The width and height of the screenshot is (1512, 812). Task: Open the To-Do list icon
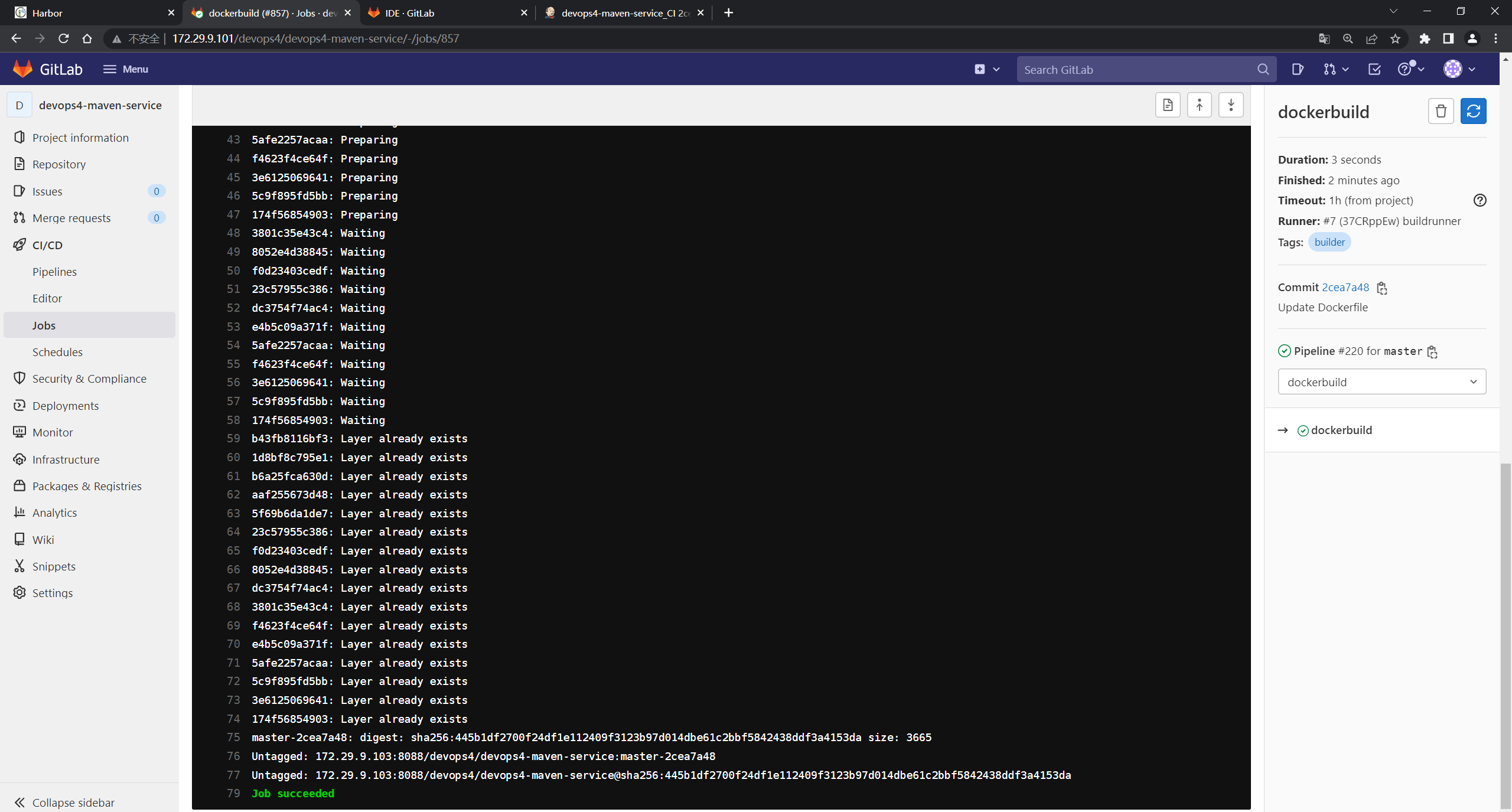point(1374,69)
